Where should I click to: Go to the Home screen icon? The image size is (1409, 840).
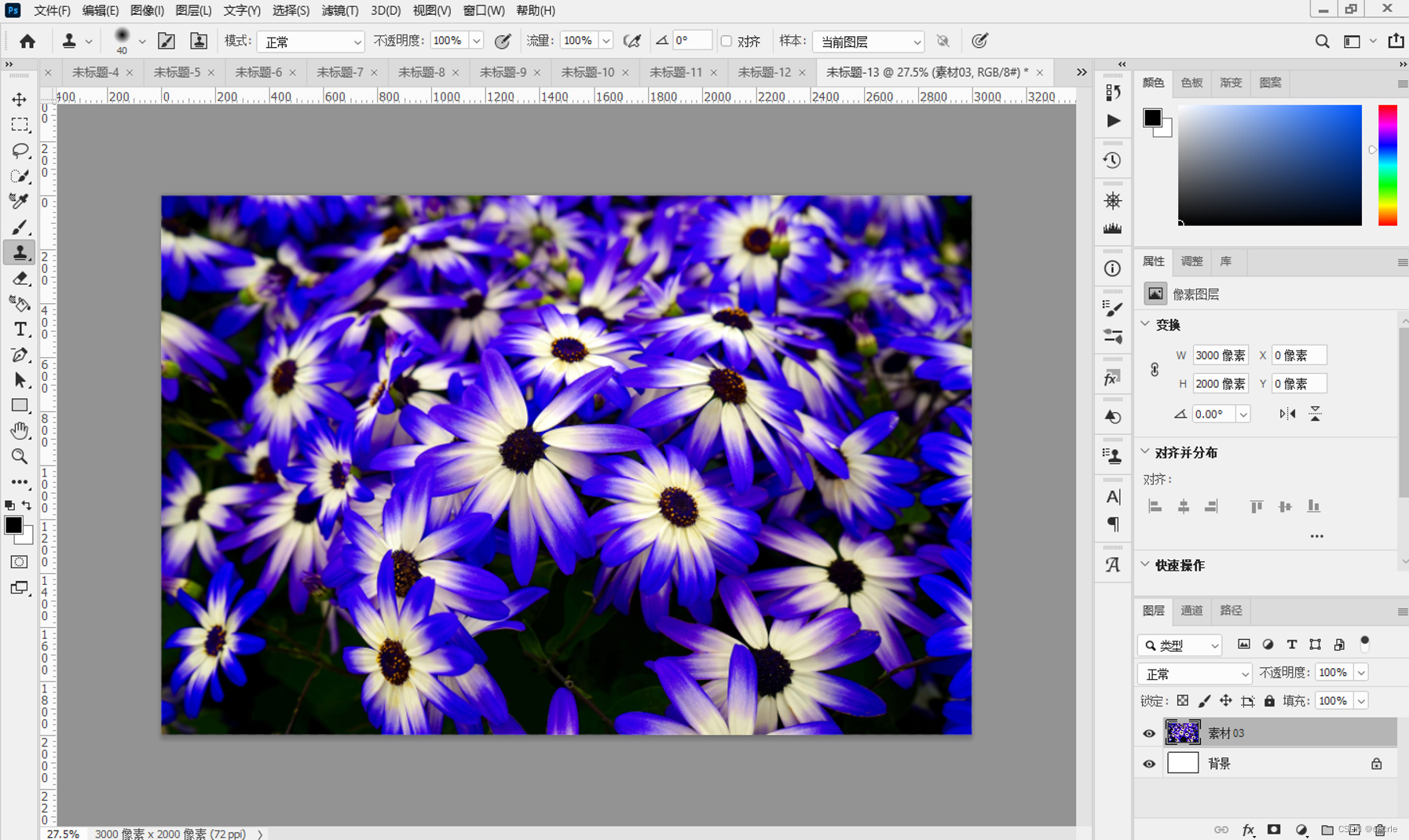(x=27, y=41)
